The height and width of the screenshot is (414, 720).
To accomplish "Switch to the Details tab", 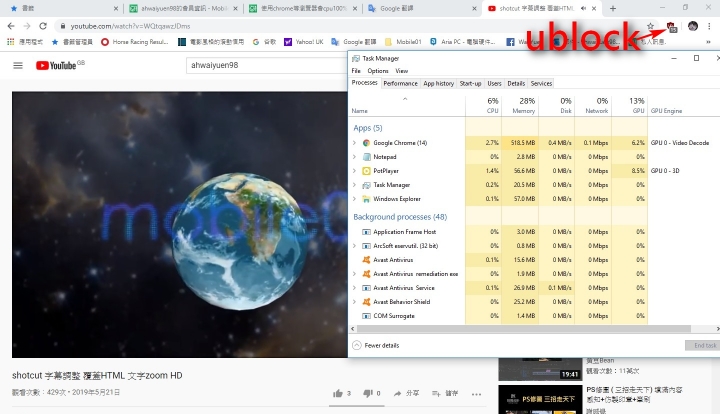I will tap(516, 83).
